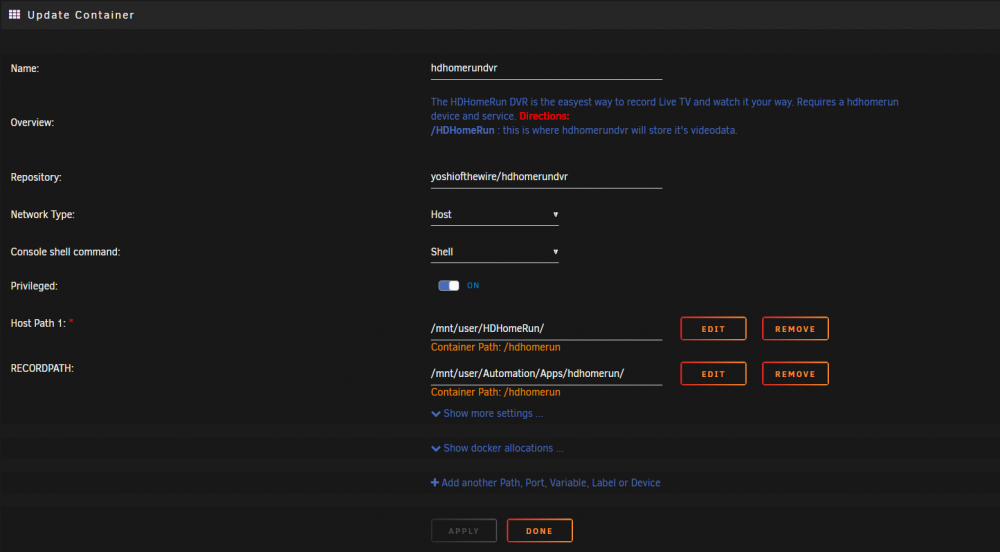Click the RECORDPATH field /mnt/user/Automation/Apps/hdhomerun/
The width and height of the screenshot is (1000, 552).
(546, 374)
